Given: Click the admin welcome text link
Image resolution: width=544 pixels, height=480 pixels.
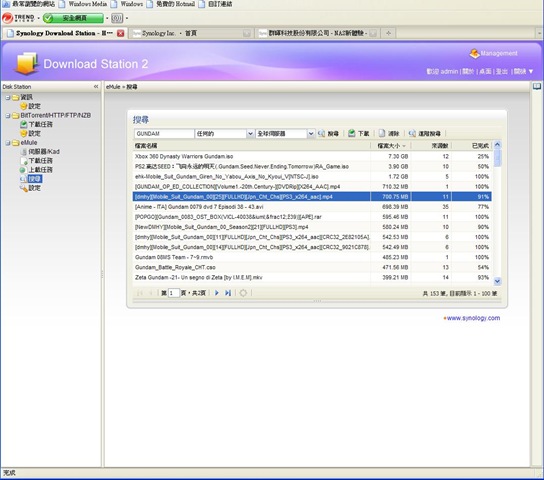Looking at the screenshot, I should 442,71.
